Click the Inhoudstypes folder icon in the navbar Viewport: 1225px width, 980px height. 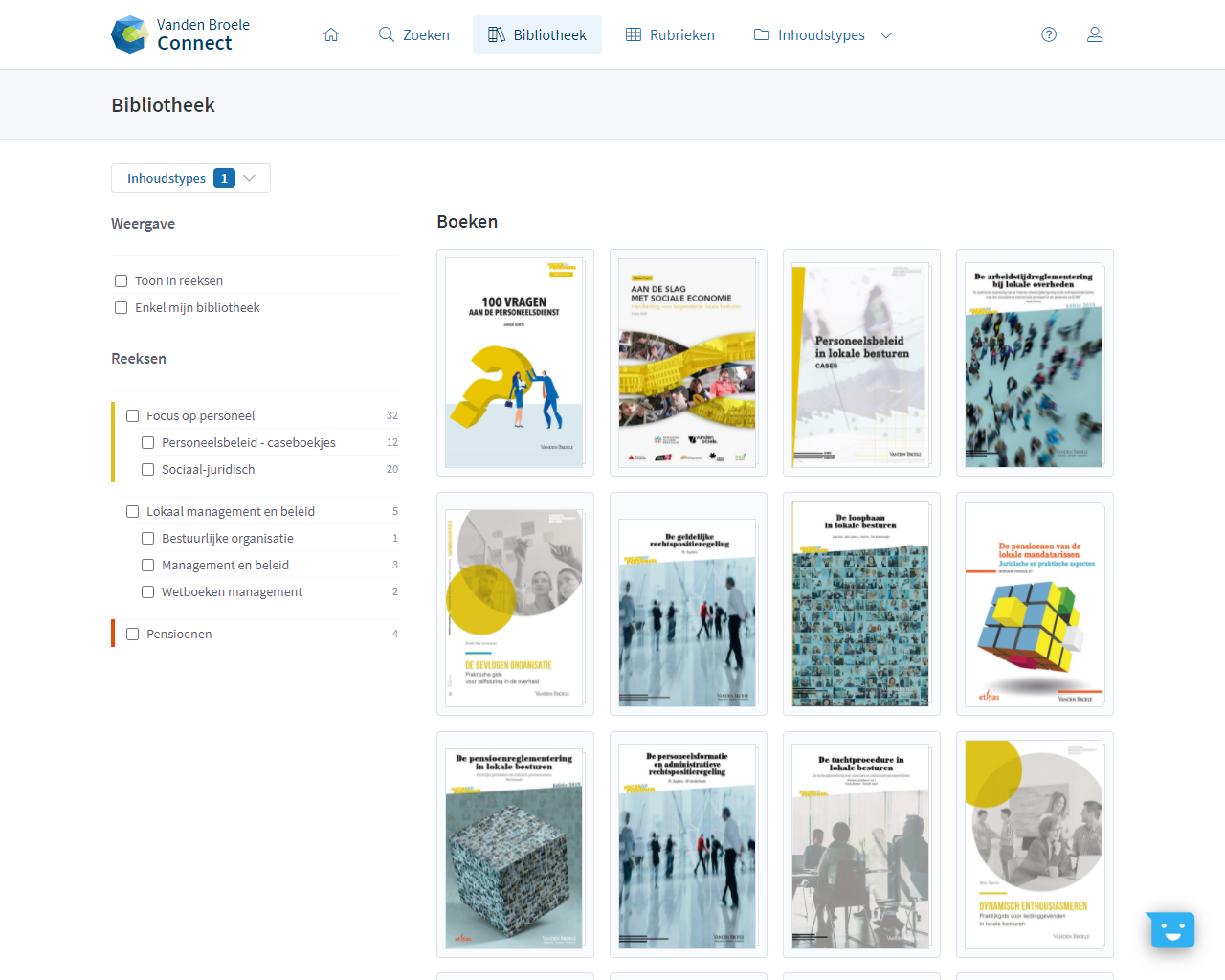pos(761,33)
